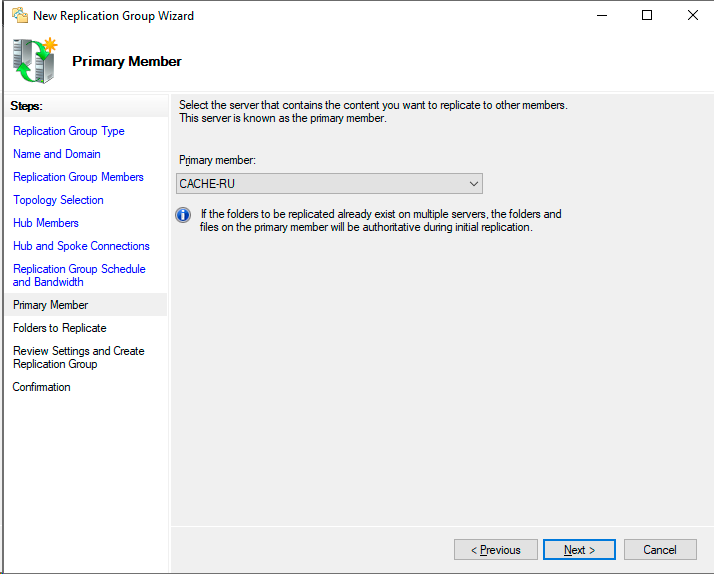The width and height of the screenshot is (714, 574).
Task: Go to the Hub Members step
Action: click(x=46, y=223)
